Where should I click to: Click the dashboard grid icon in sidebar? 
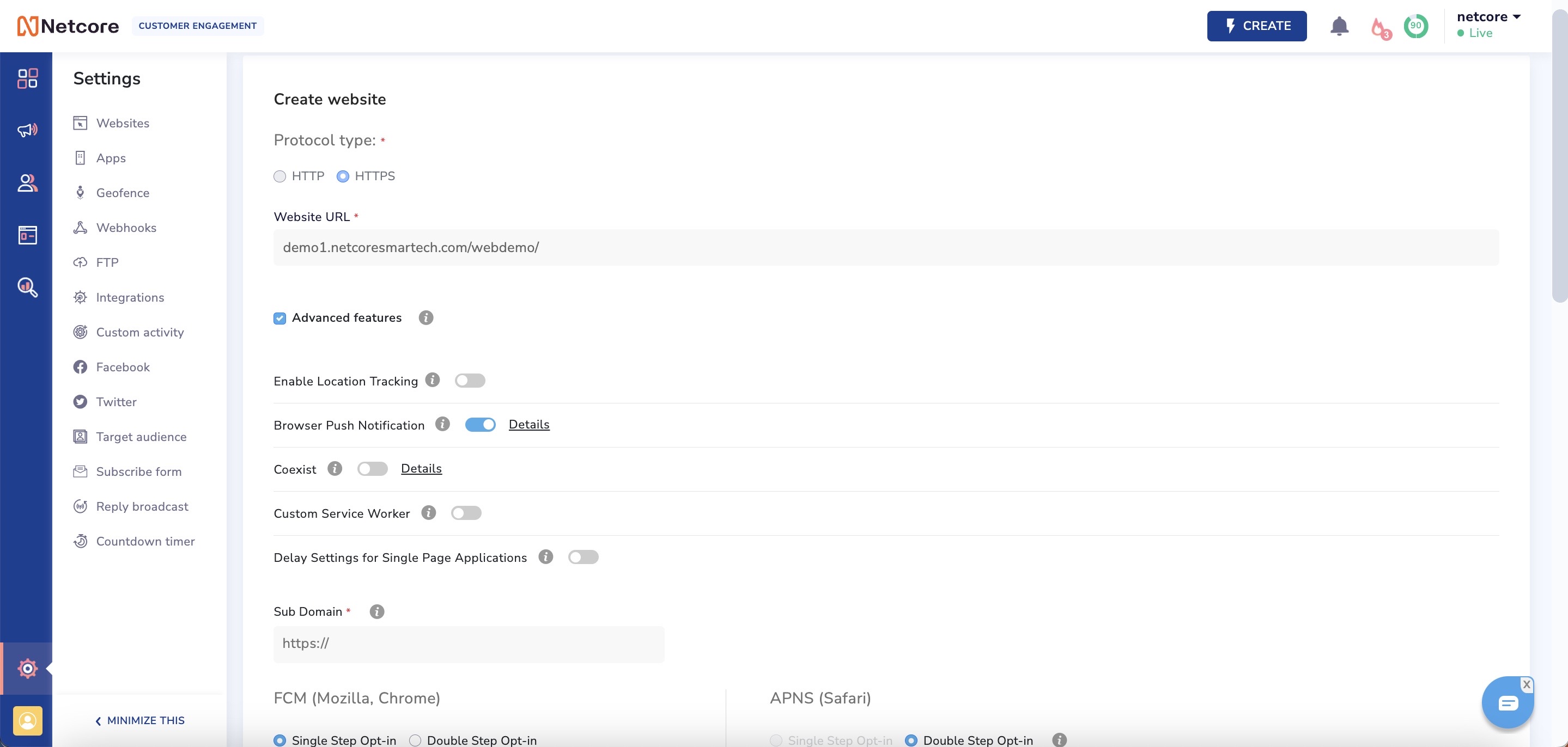tap(27, 78)
